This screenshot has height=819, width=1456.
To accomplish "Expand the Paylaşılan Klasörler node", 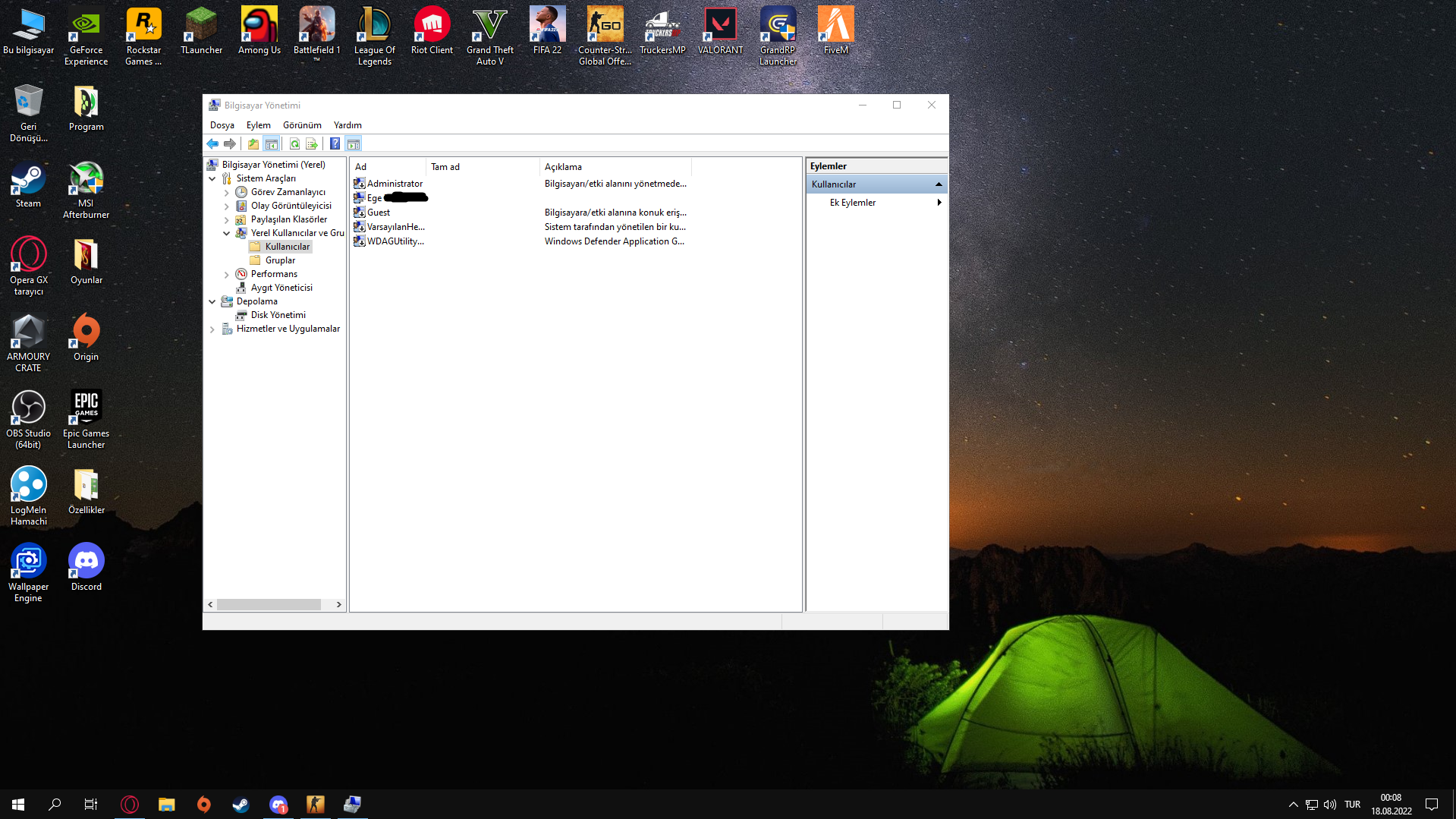I will (227, 220).
